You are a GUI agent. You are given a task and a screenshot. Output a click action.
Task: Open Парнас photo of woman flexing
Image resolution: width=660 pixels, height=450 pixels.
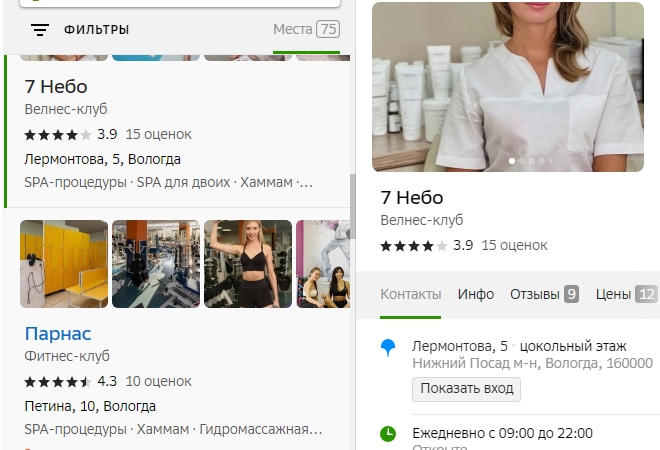248,264
